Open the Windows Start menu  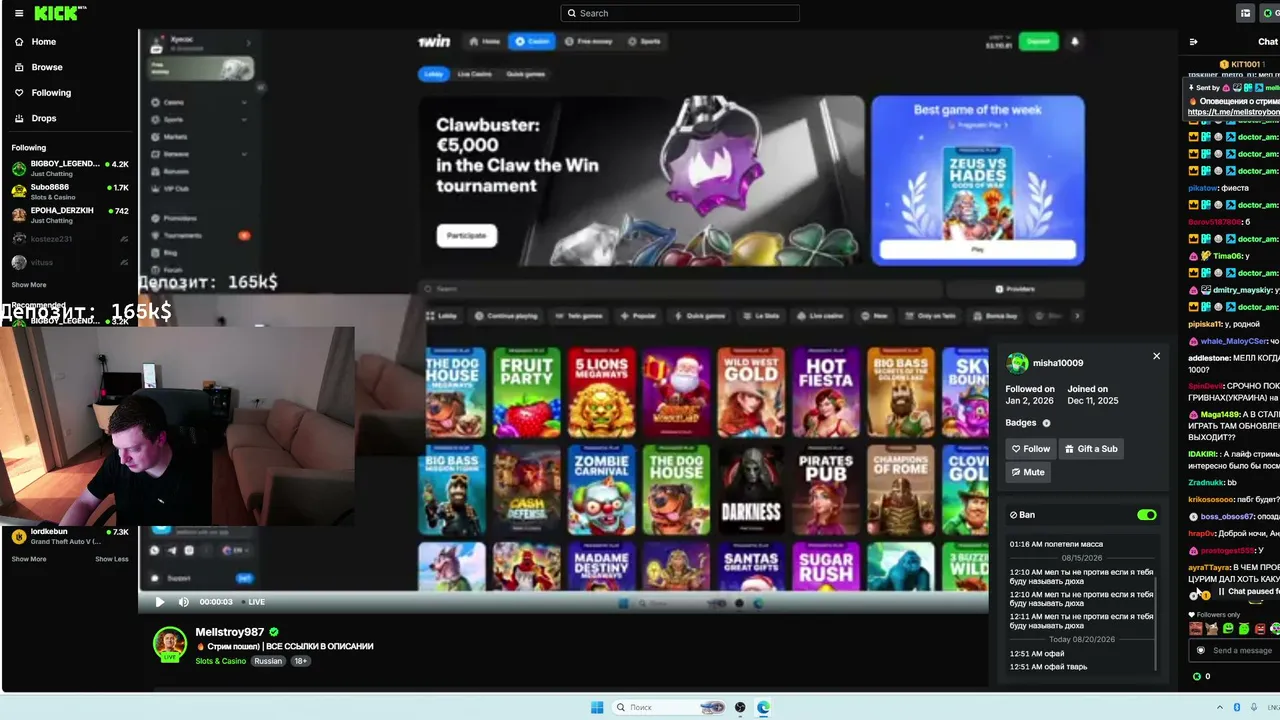pyautogui.click(x=597, y=707)
